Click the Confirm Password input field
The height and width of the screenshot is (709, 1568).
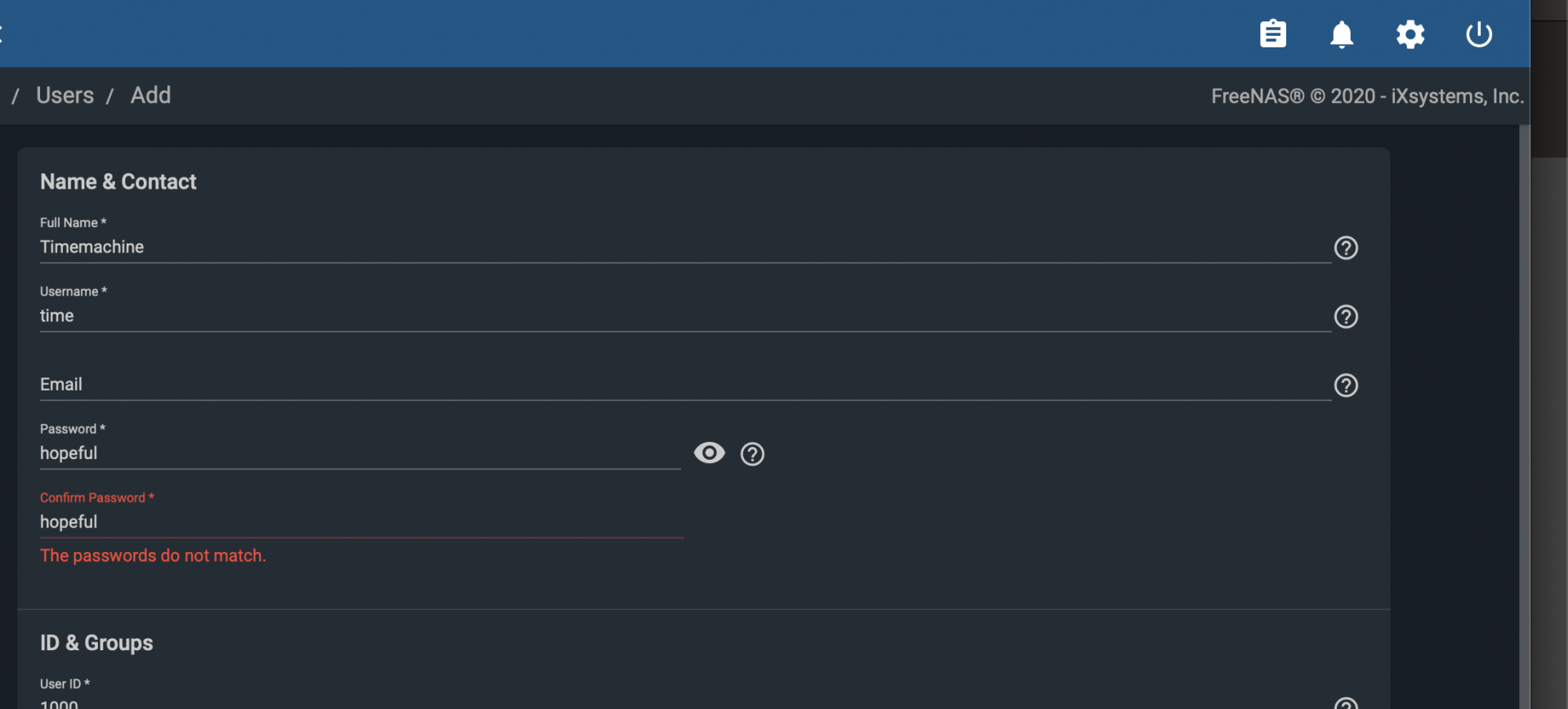pyautogui.click(x=360, y=521)
